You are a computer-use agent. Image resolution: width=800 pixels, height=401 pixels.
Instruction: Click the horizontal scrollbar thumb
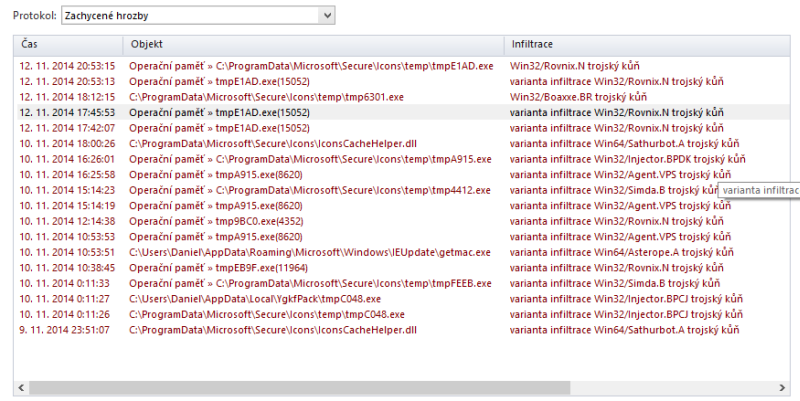tap(300, 386)
